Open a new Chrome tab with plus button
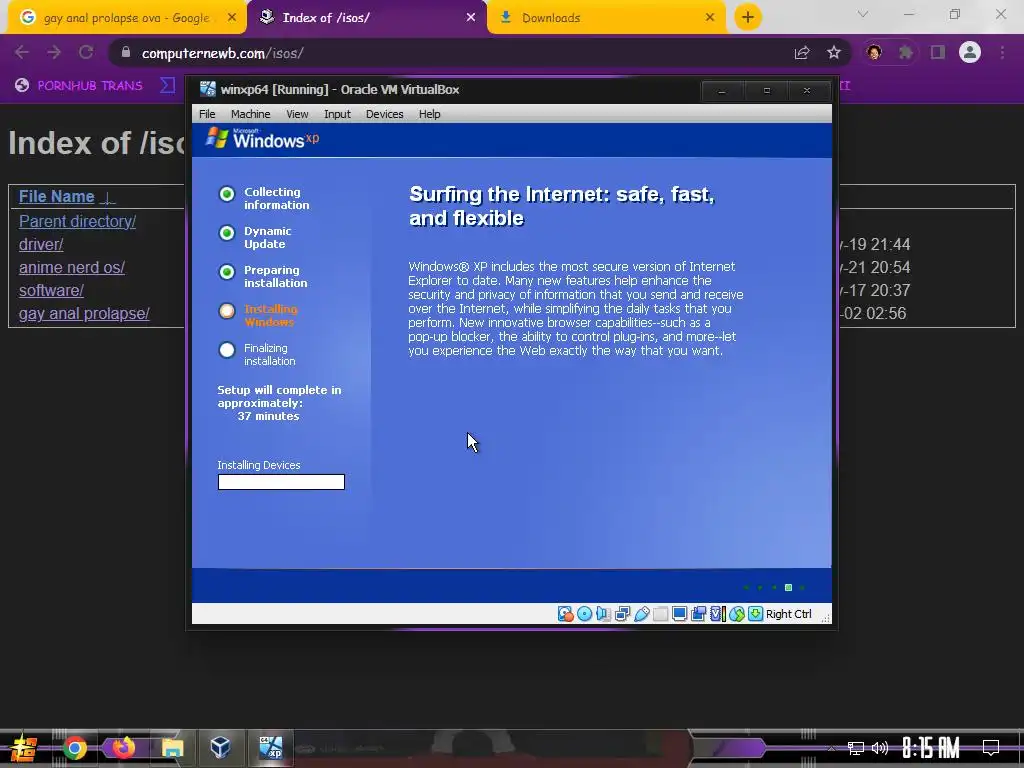 pos(748,17)
